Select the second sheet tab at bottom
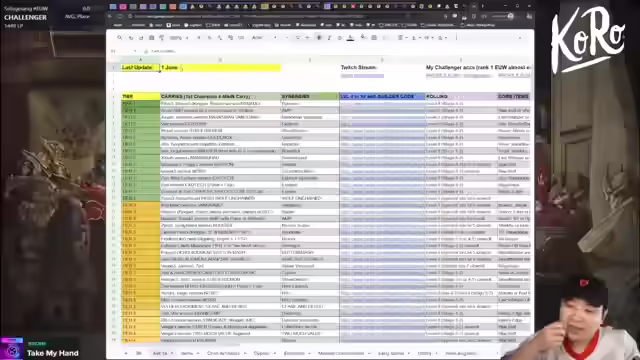 [x=189, y=353]
